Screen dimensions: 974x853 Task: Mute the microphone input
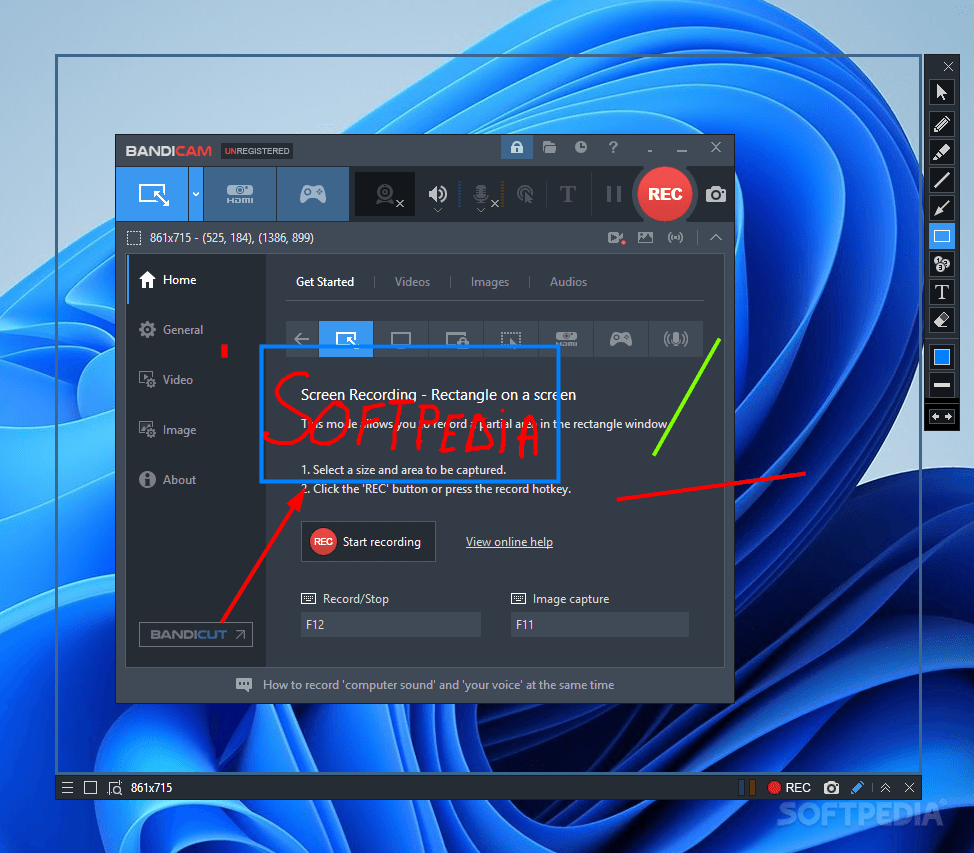480,194
